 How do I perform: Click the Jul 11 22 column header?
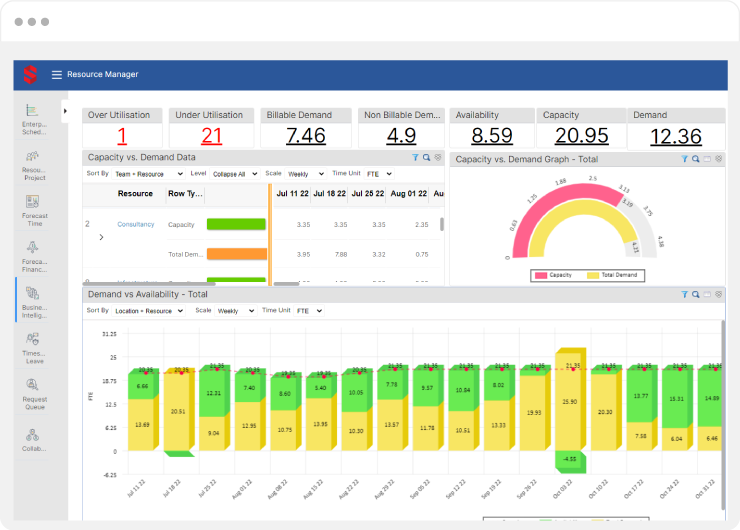point(292,194)
